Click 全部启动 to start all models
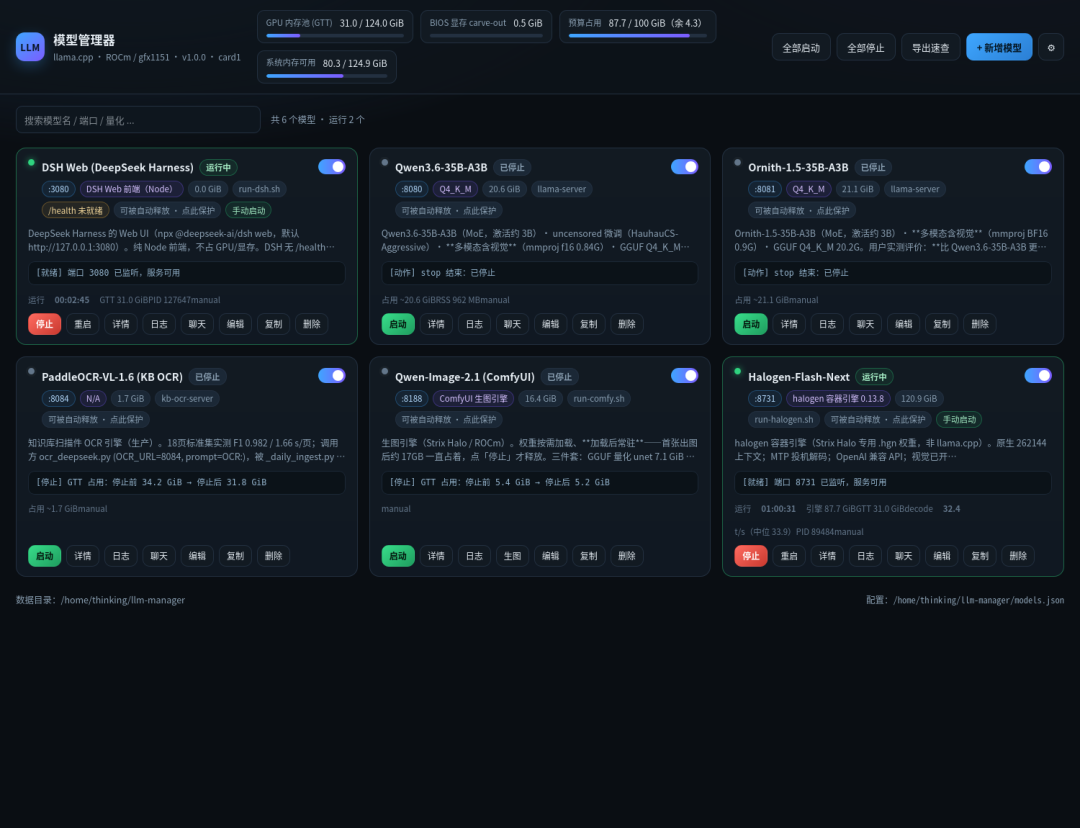Image resolution: width=1080 pixels, height=828 pixels. point(801,48)
